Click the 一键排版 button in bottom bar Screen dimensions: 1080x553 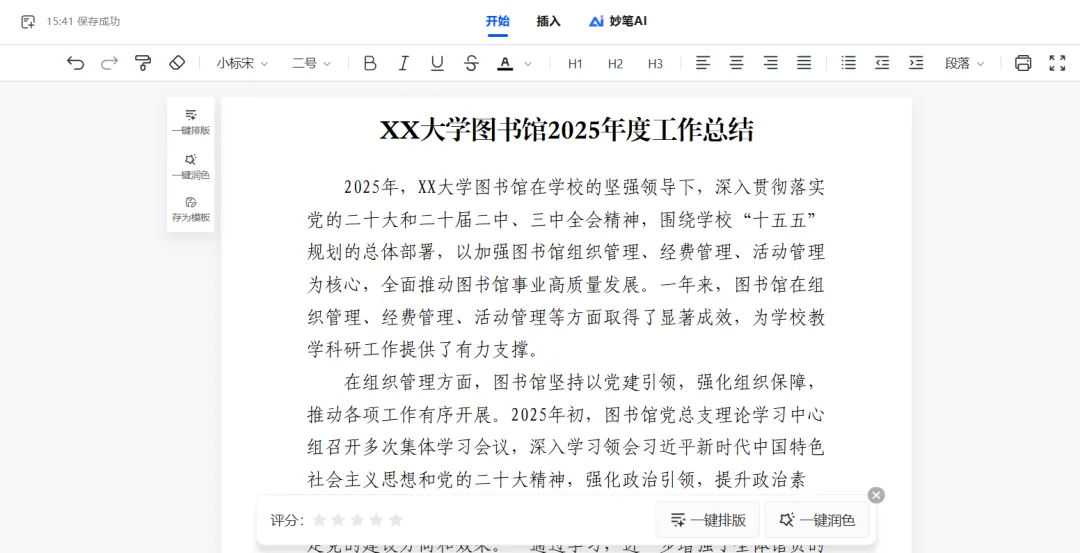[x=707, y=520]
